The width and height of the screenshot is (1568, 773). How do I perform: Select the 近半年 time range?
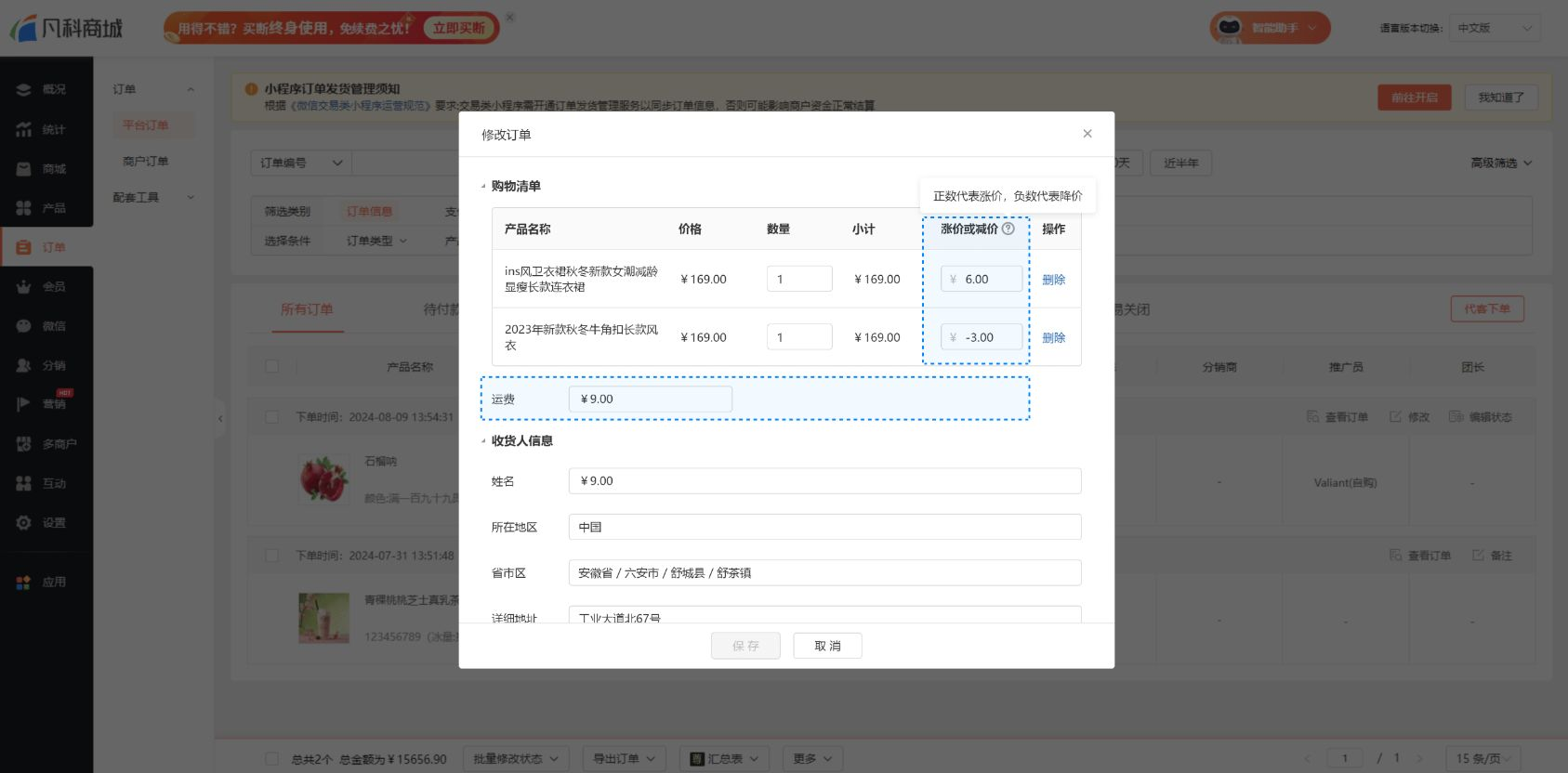[1180, 163]
